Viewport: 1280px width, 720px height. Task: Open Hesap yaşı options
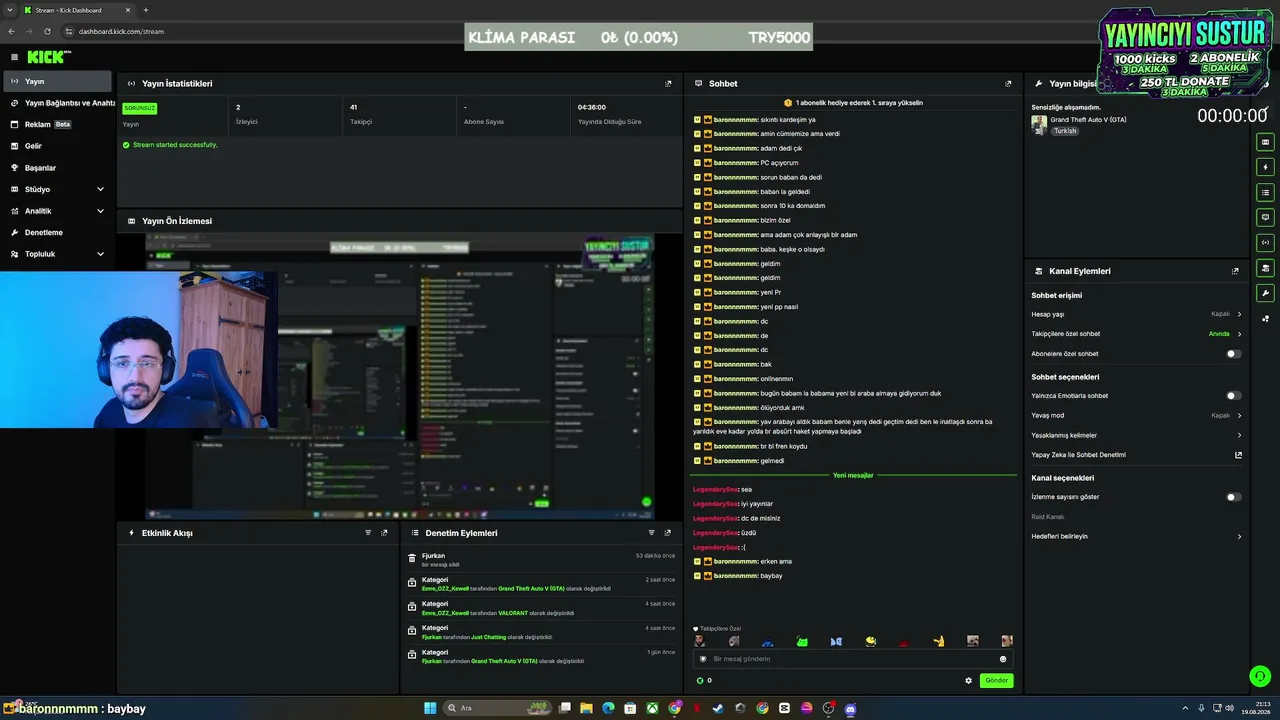1136,314
